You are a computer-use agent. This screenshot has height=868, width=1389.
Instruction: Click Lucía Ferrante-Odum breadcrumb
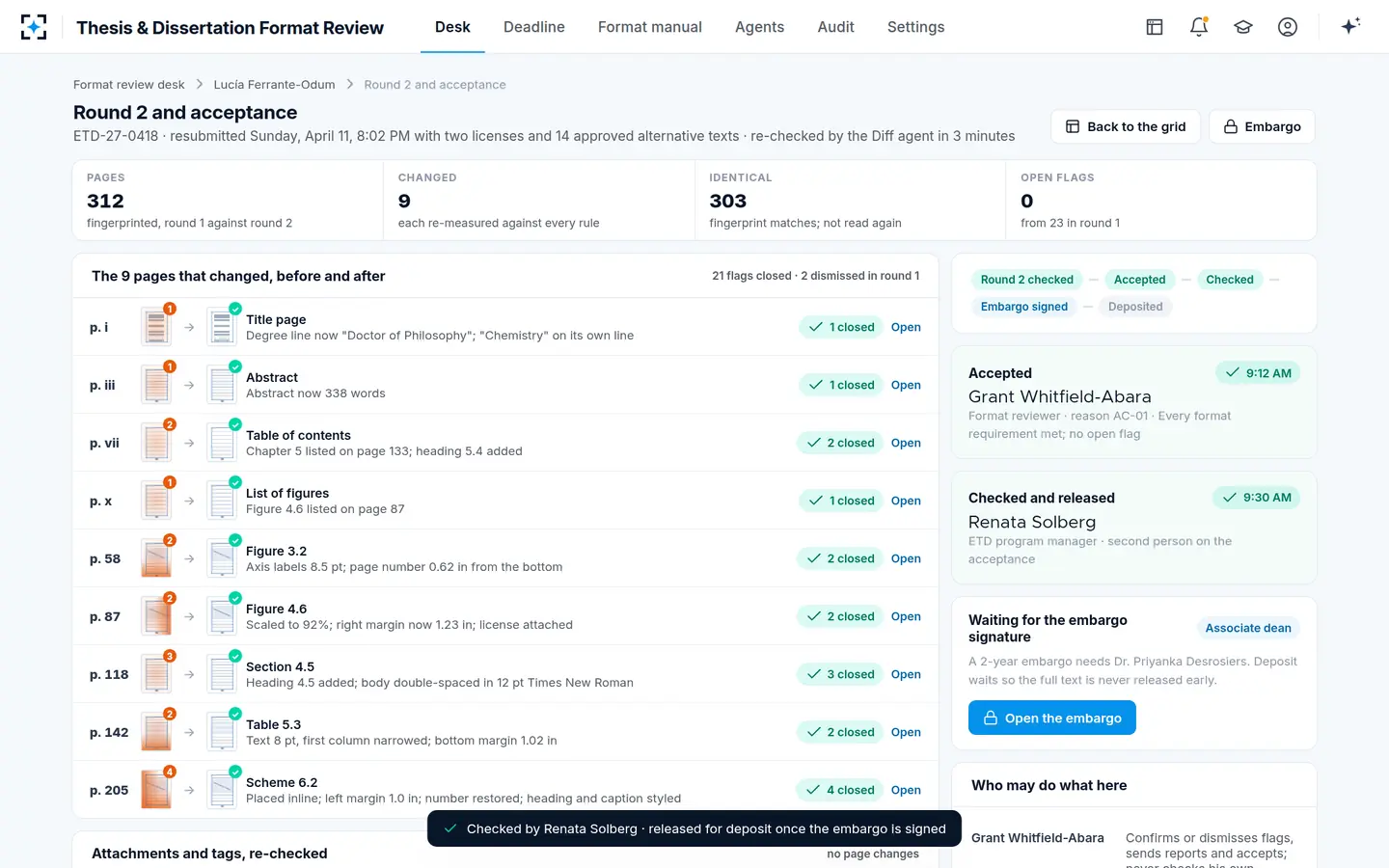[275, 85]
